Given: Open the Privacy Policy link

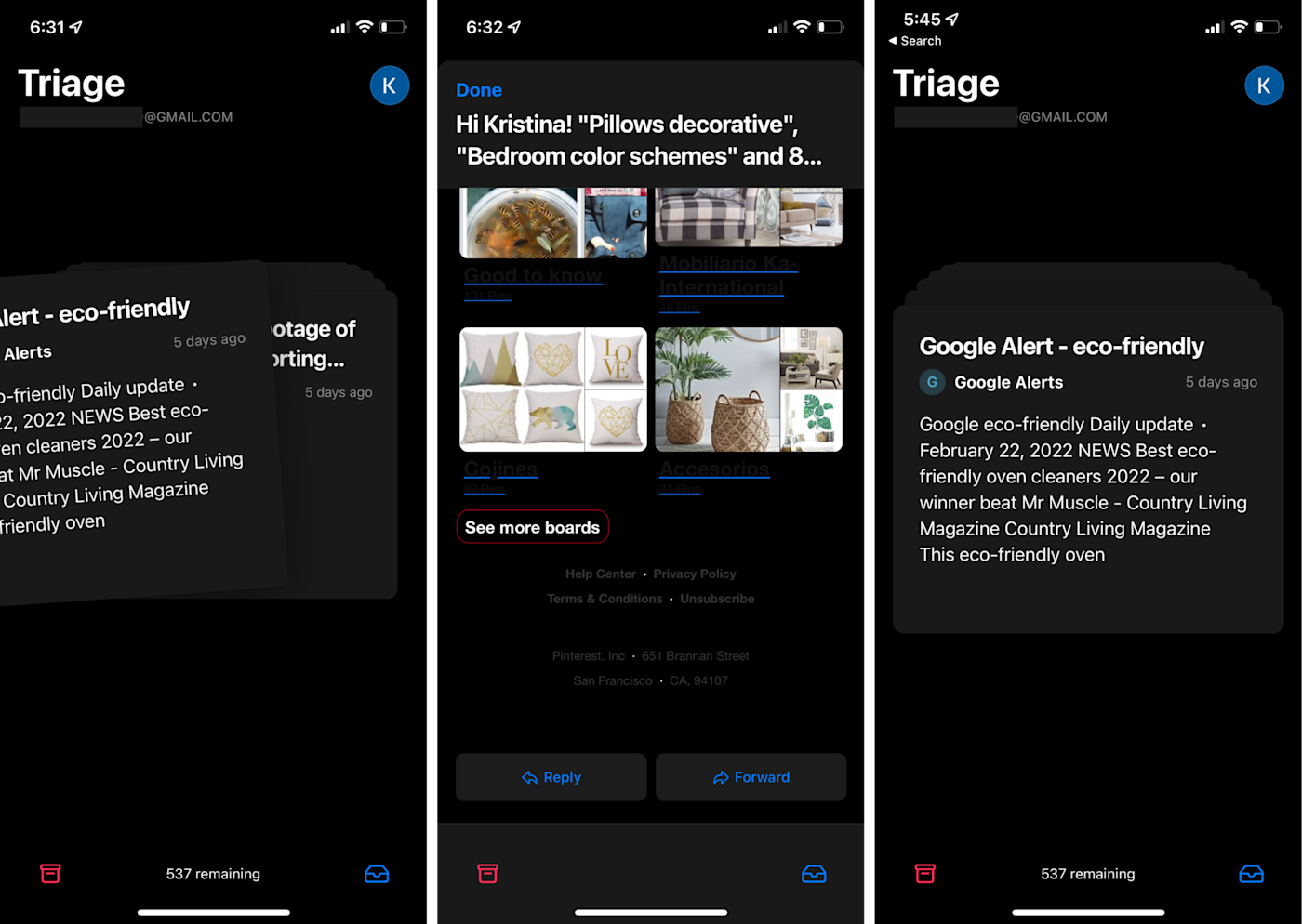Looking at the screenshot, I should click(x=695, y=574).
